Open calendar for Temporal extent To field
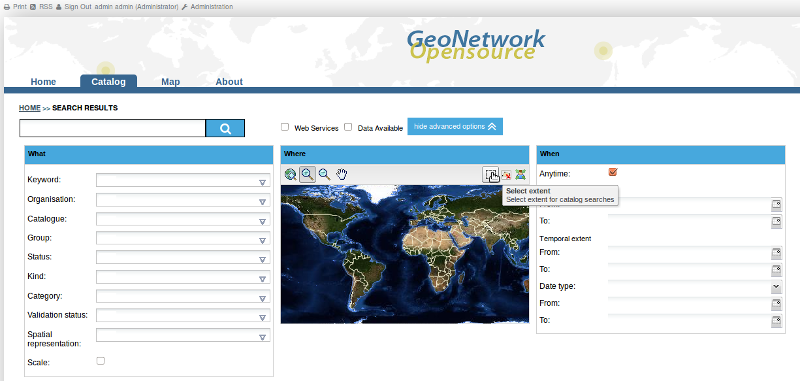Image resolution: width=800 pixels, height=381 pixels. [x=777, y=269]
